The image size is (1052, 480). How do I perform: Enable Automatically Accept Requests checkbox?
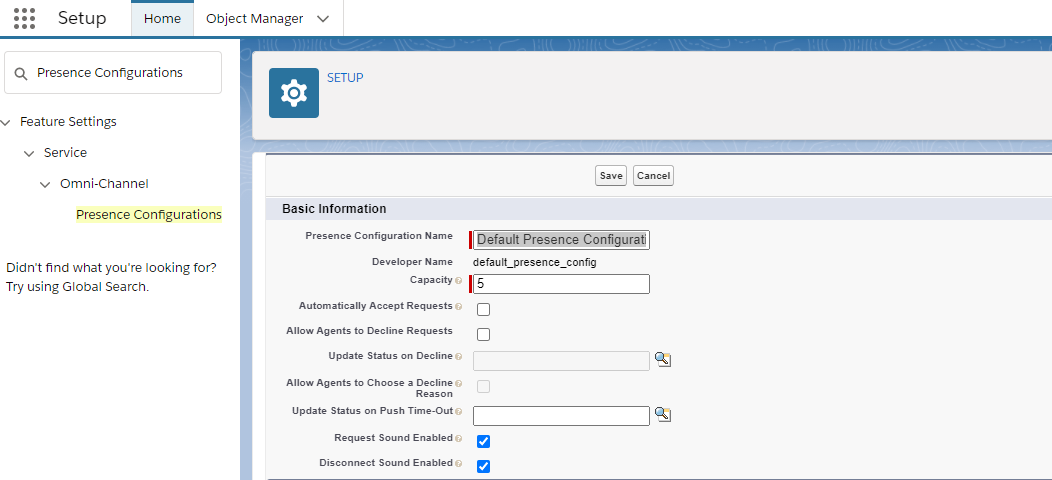(x=483, y=309)
